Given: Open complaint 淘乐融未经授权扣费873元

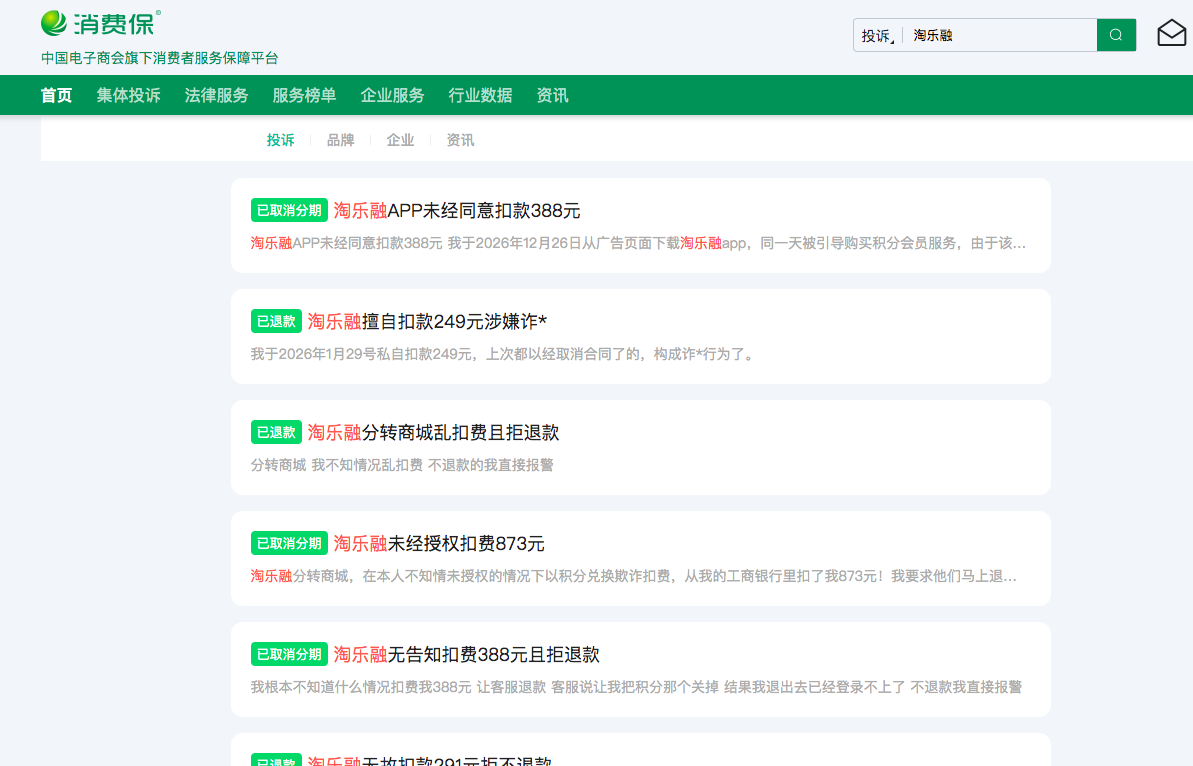Looking at the screenshot, I should [439, 544].
